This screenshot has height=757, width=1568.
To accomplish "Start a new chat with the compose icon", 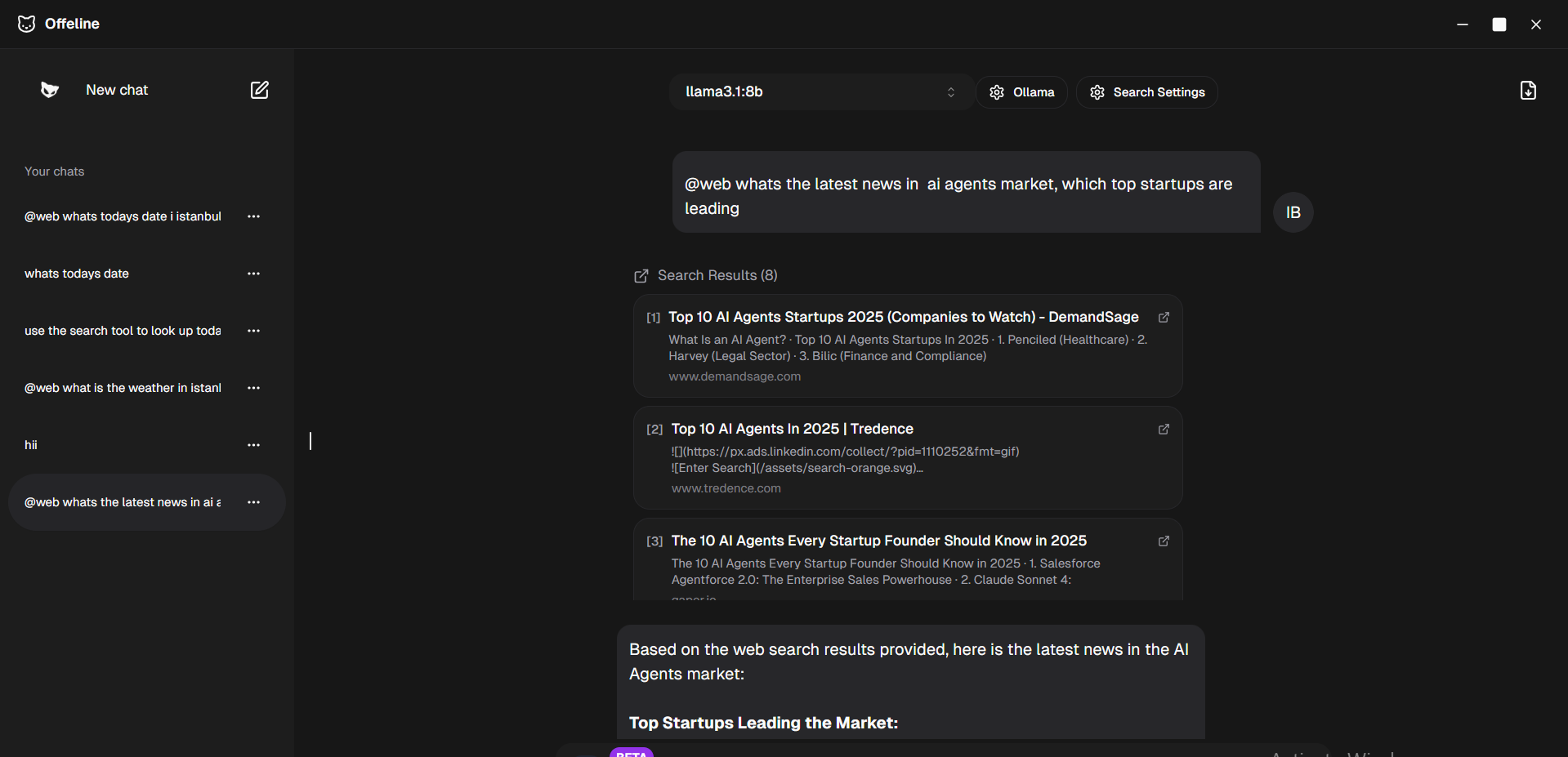I will 259,90.
